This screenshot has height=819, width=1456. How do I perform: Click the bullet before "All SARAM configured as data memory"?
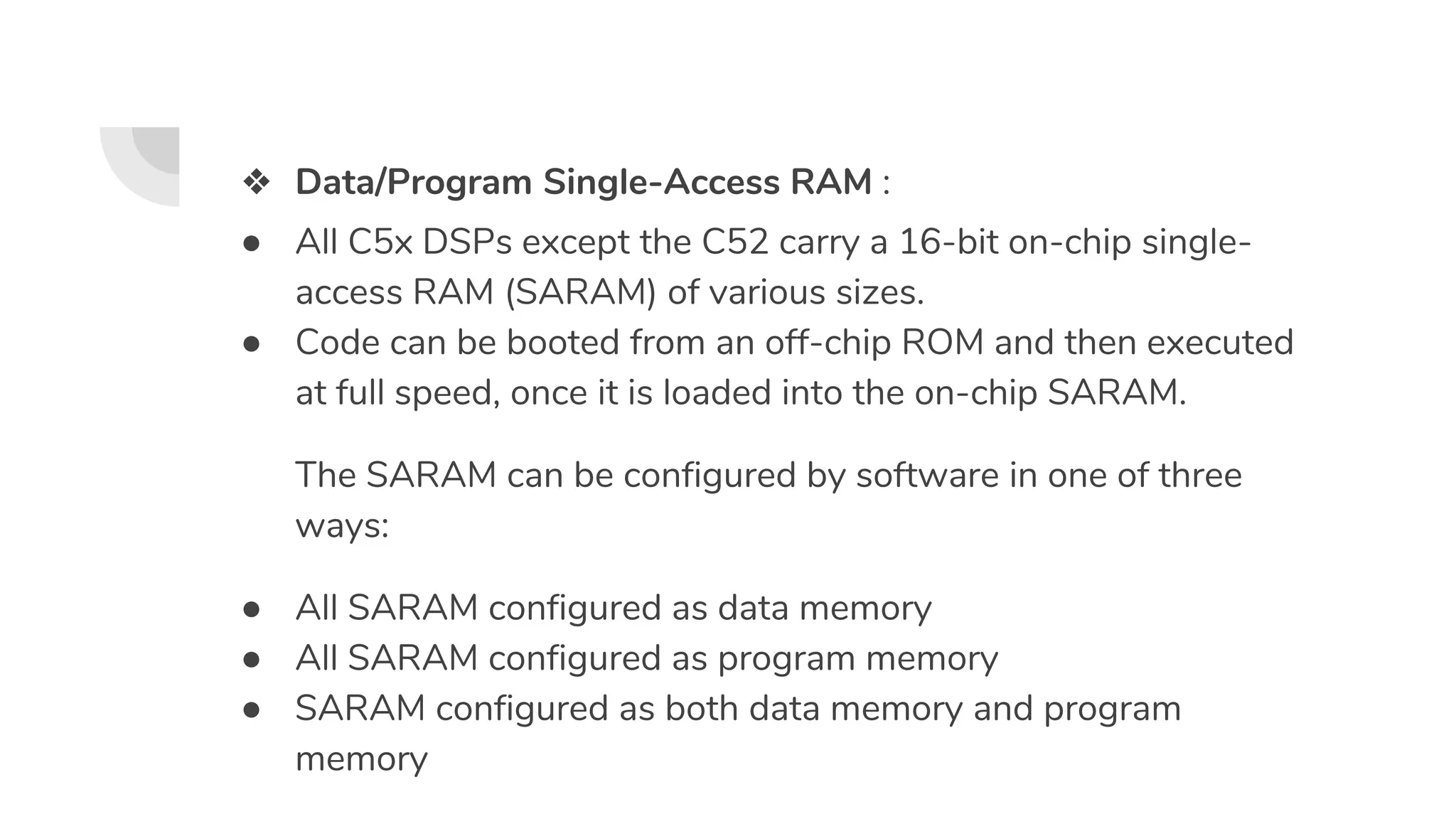click(x=251, y=609)
